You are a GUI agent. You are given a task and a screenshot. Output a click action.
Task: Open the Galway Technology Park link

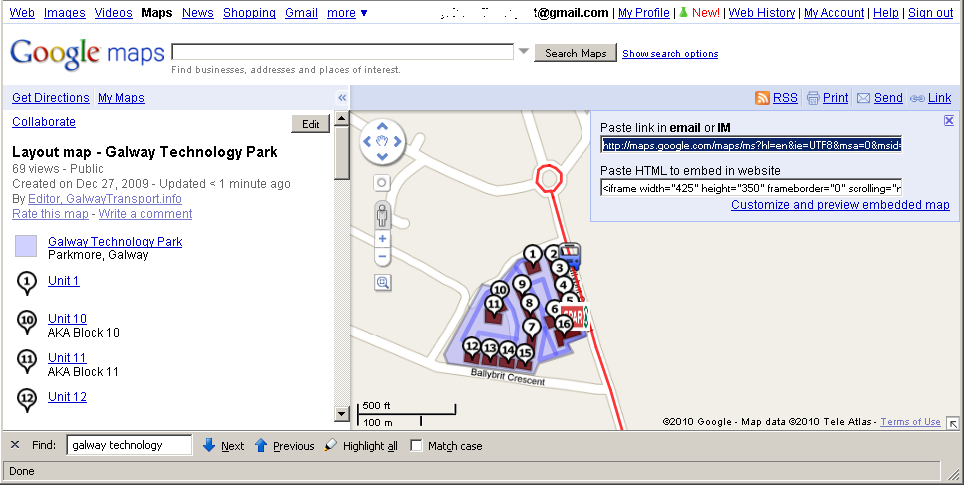115,242
